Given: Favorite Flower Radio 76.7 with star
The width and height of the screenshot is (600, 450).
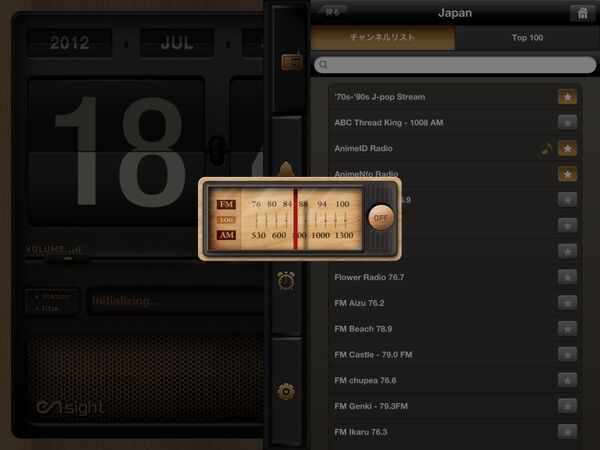Looking at the screenshot, I should tap(567, 277).
